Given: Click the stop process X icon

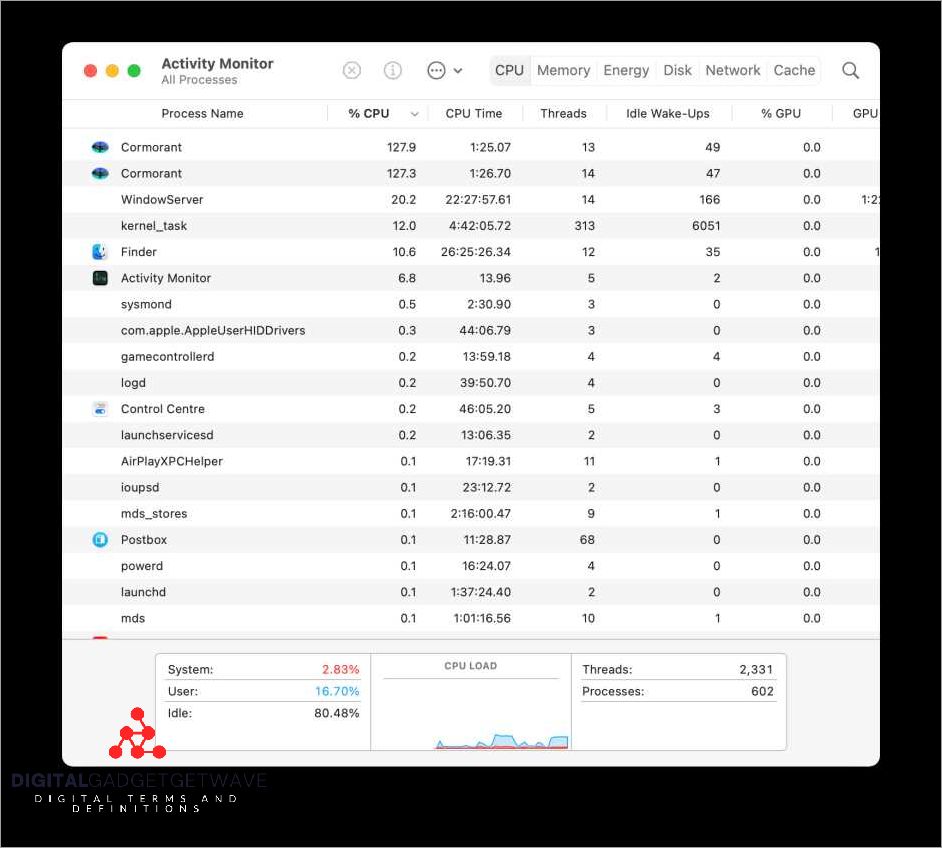Looking at the screenshot, I should [x=352, y=70].
